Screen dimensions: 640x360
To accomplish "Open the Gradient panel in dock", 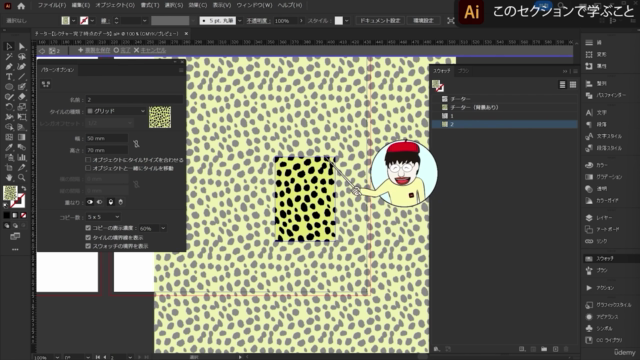I will [589, 177].
